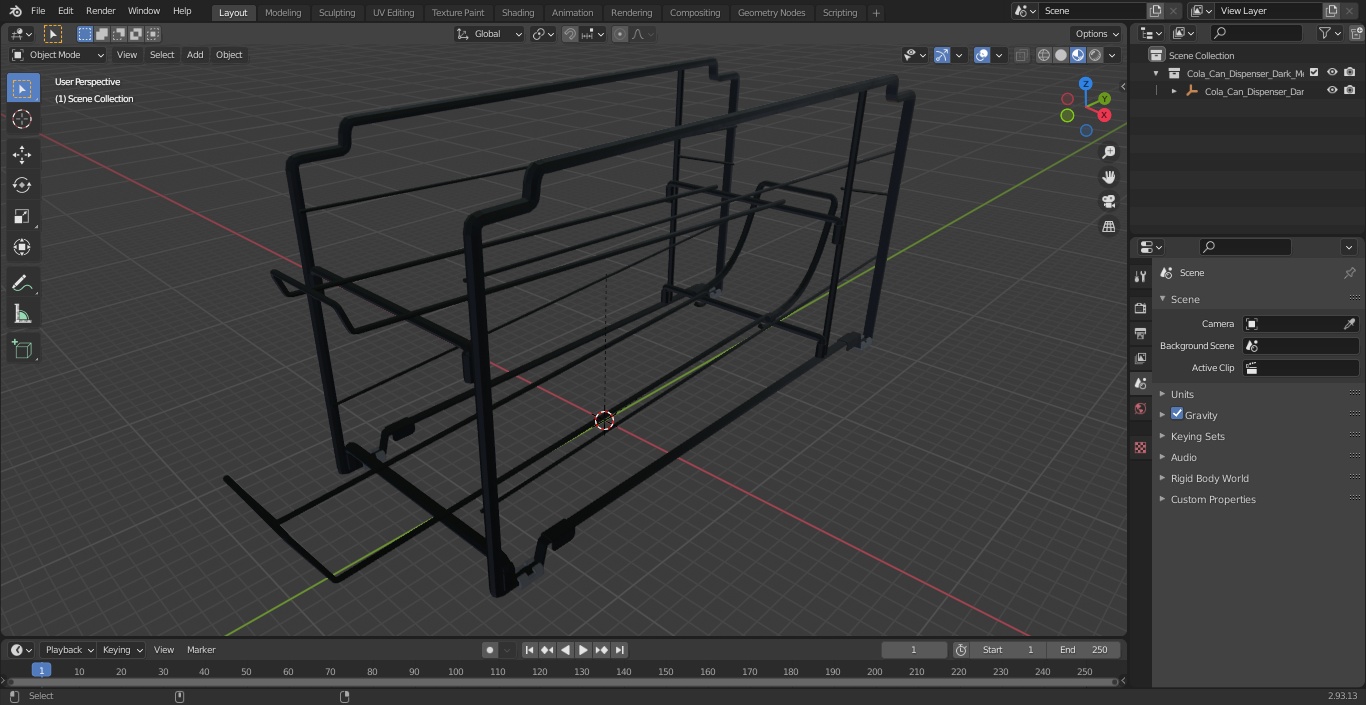Screen dimensions: 1366x705
Task: Activate the Select Box tool
Action: [22, 88]
